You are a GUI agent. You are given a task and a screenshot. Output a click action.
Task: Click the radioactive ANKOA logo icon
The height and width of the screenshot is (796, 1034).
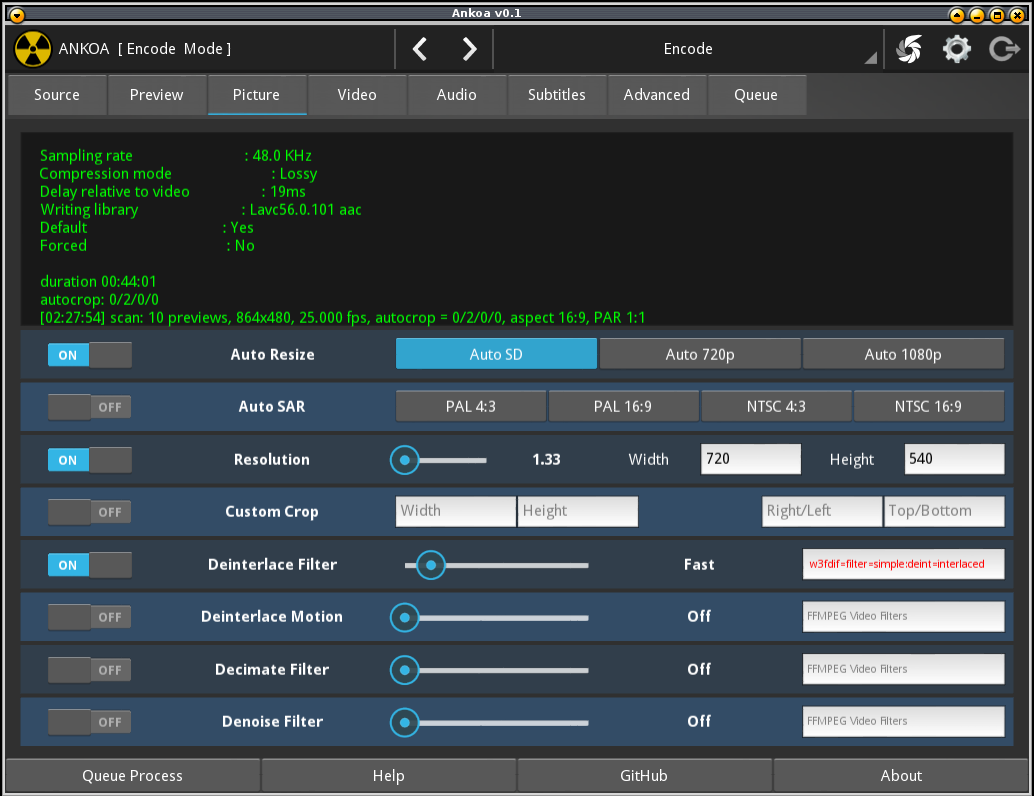(32, 49)
